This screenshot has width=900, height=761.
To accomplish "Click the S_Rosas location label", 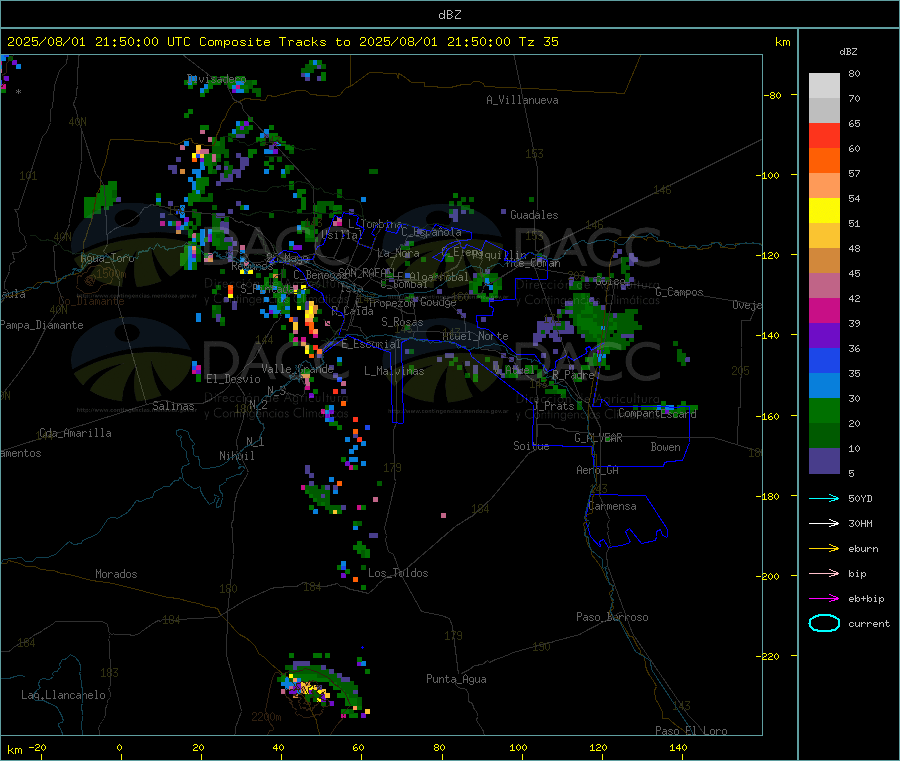I will click(x=402, y=322).
